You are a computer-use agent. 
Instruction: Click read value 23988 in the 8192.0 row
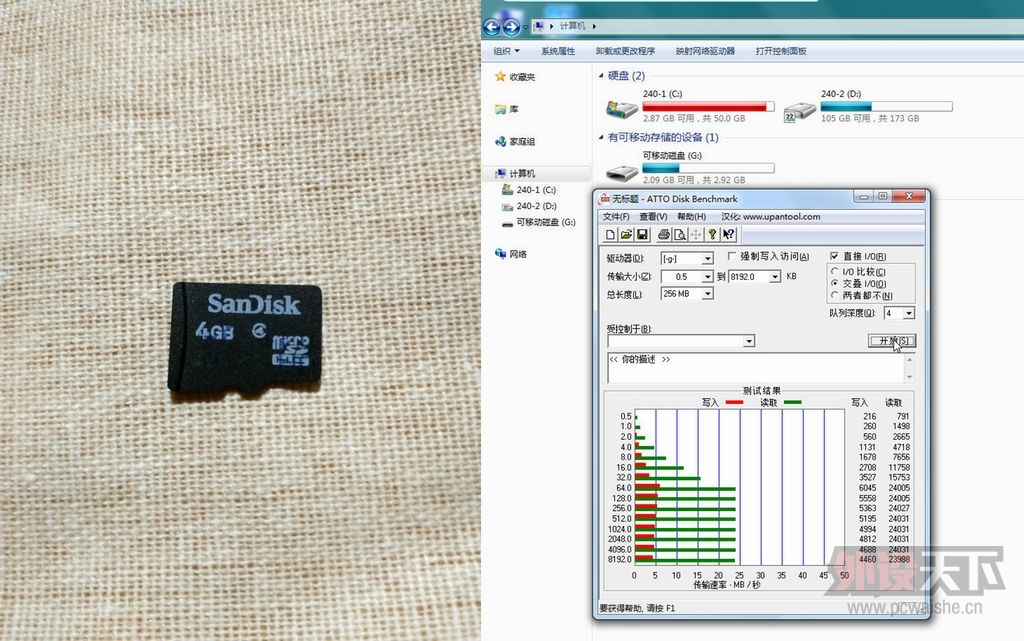pos(899,559)
